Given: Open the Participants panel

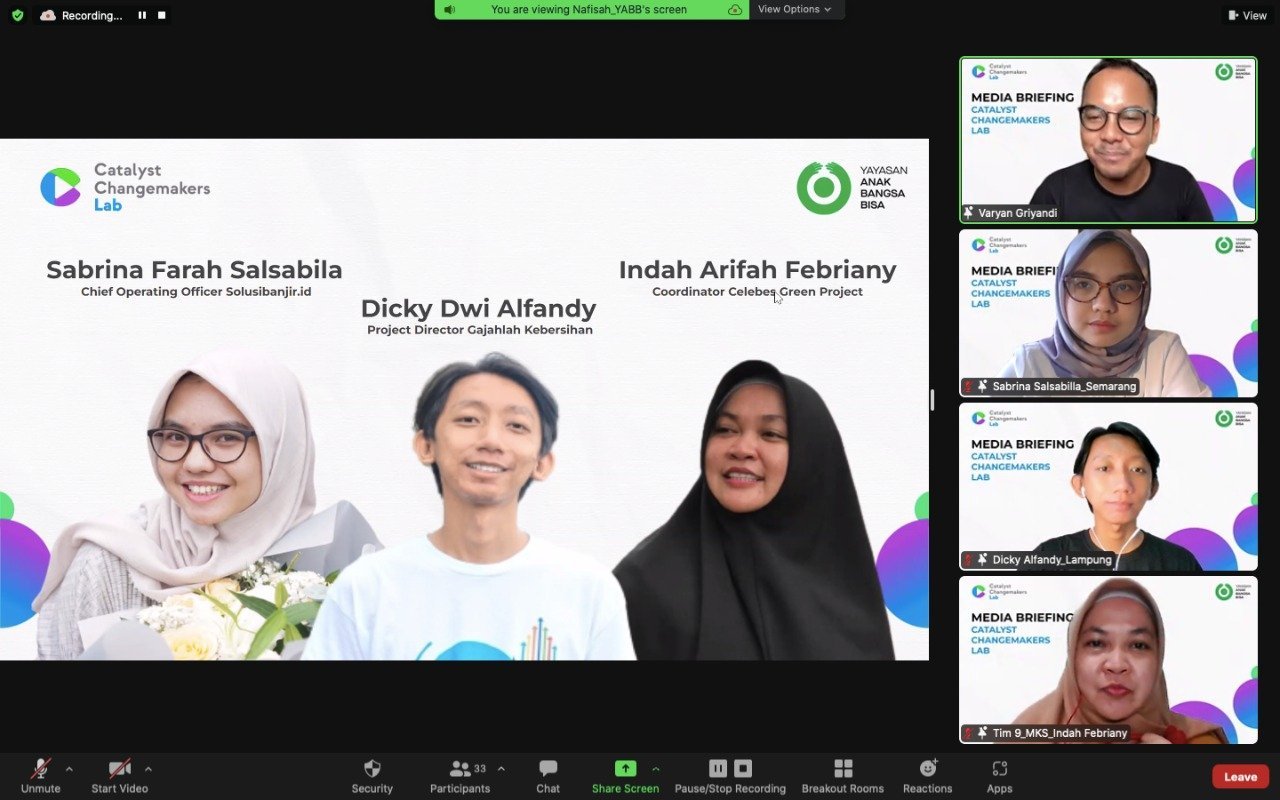Looking at the screenshot, I should pos(460,776).
